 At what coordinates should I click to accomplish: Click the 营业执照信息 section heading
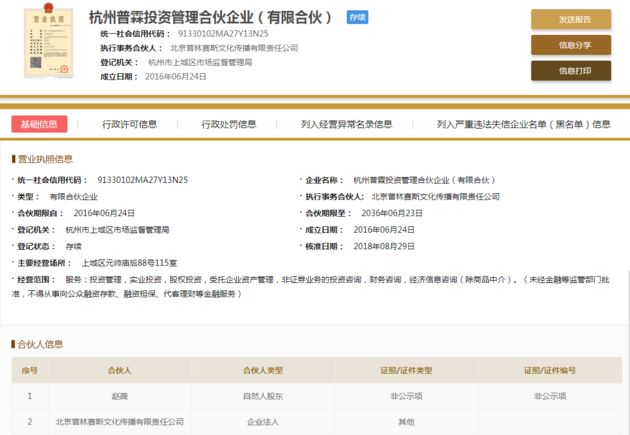tap(44, 159)
